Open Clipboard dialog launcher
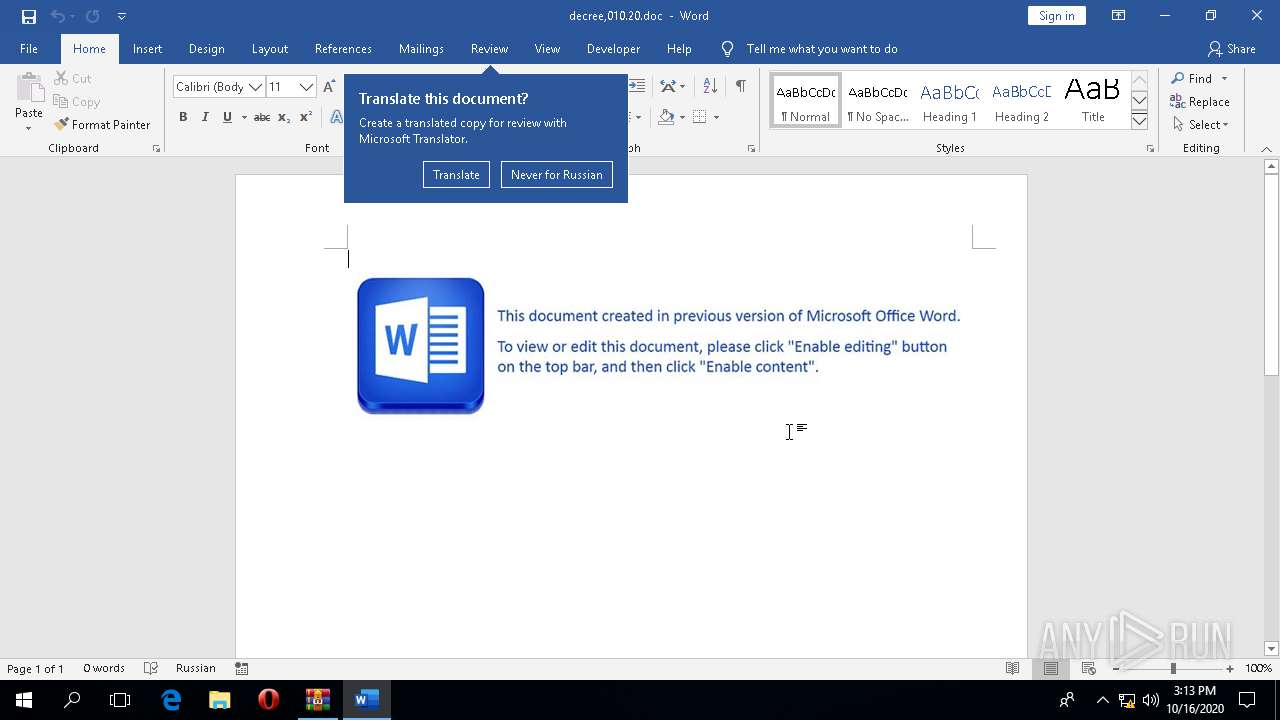Screen dimensions: 1280x720 [156, 148]
